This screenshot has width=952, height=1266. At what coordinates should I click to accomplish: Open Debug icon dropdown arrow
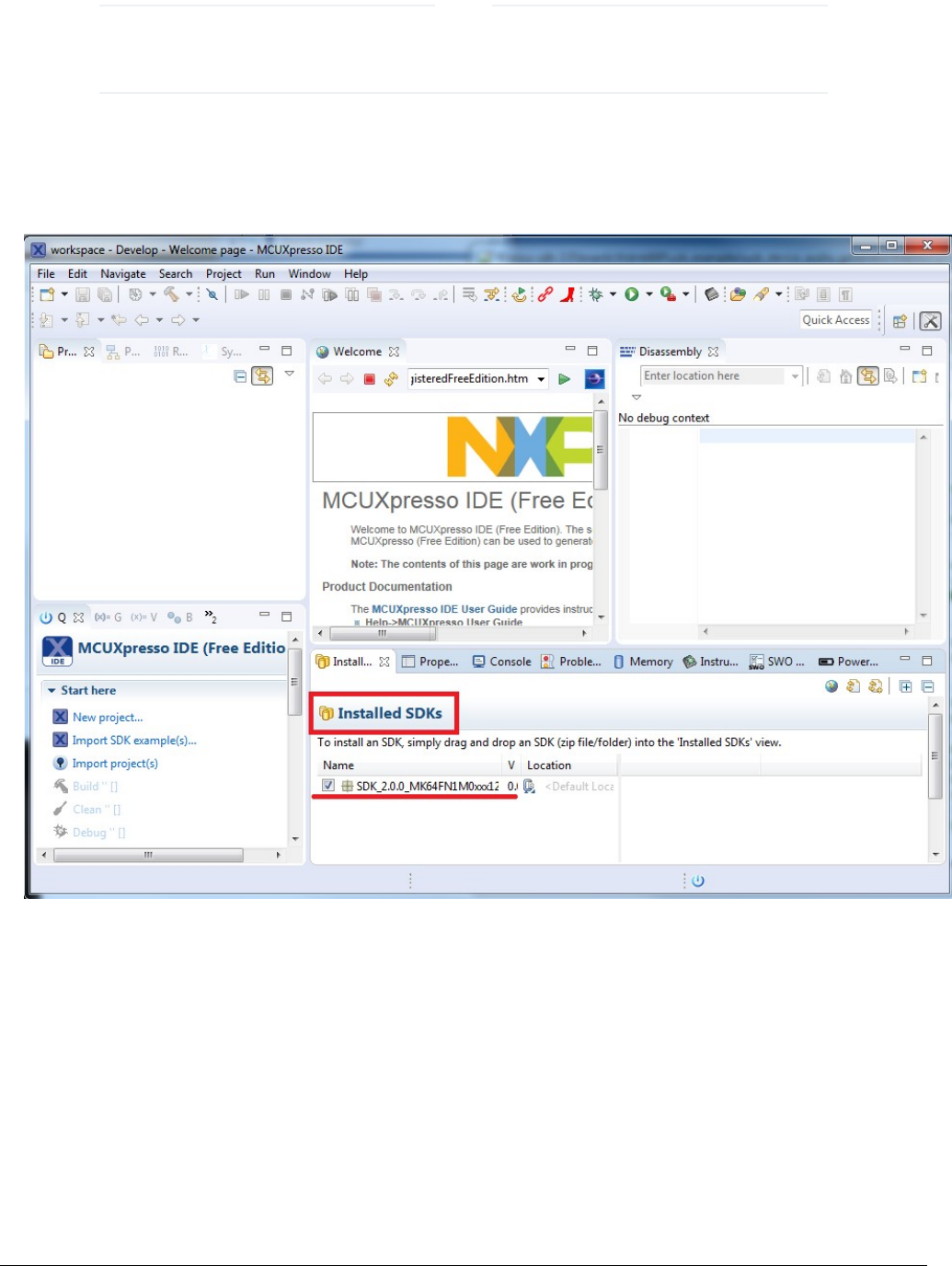pos(614,294)
